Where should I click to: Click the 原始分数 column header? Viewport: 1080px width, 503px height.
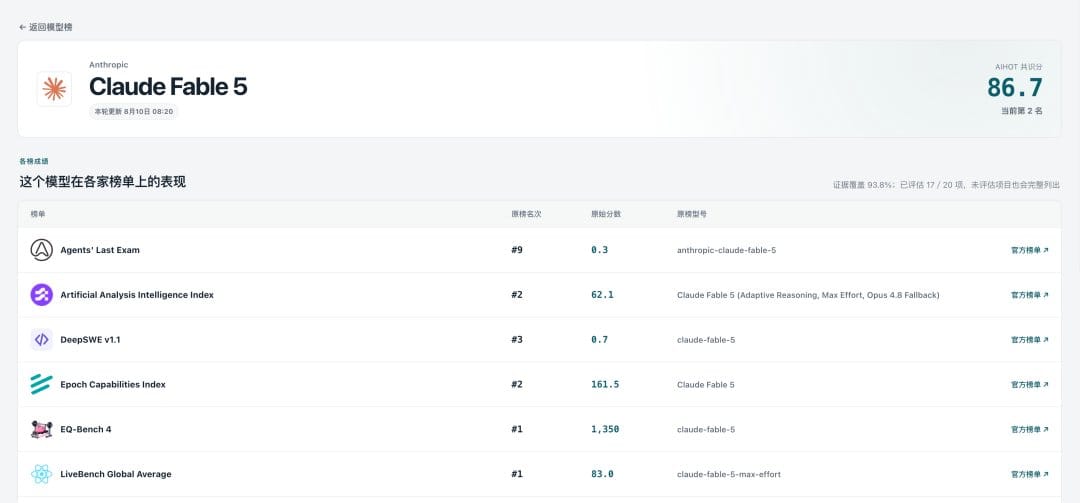(606, 214)
